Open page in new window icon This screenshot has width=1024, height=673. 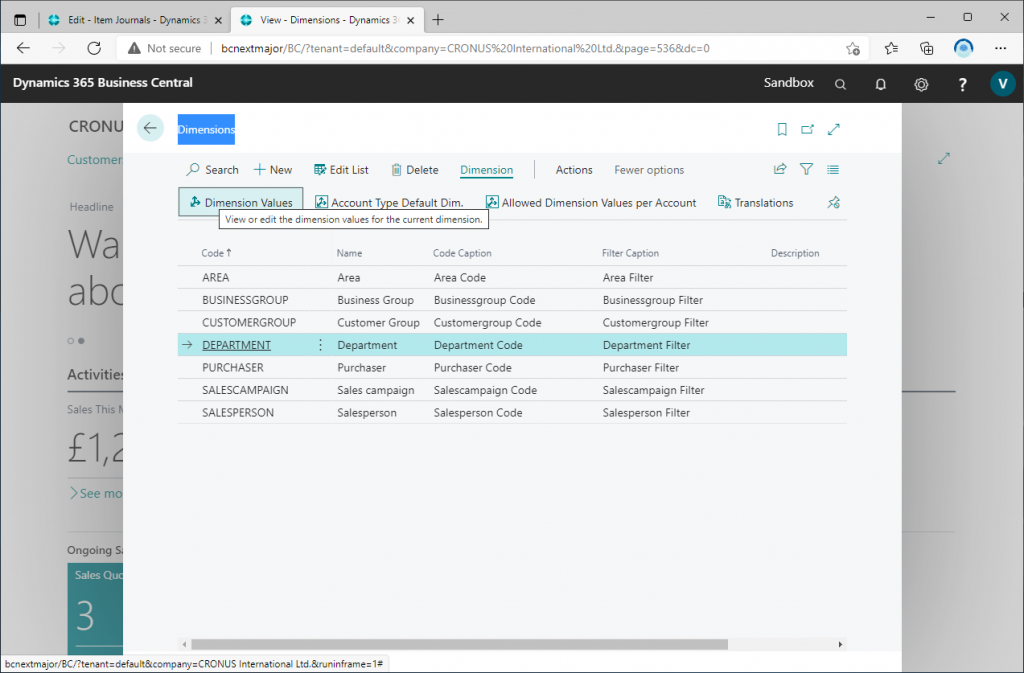[808, 129]
